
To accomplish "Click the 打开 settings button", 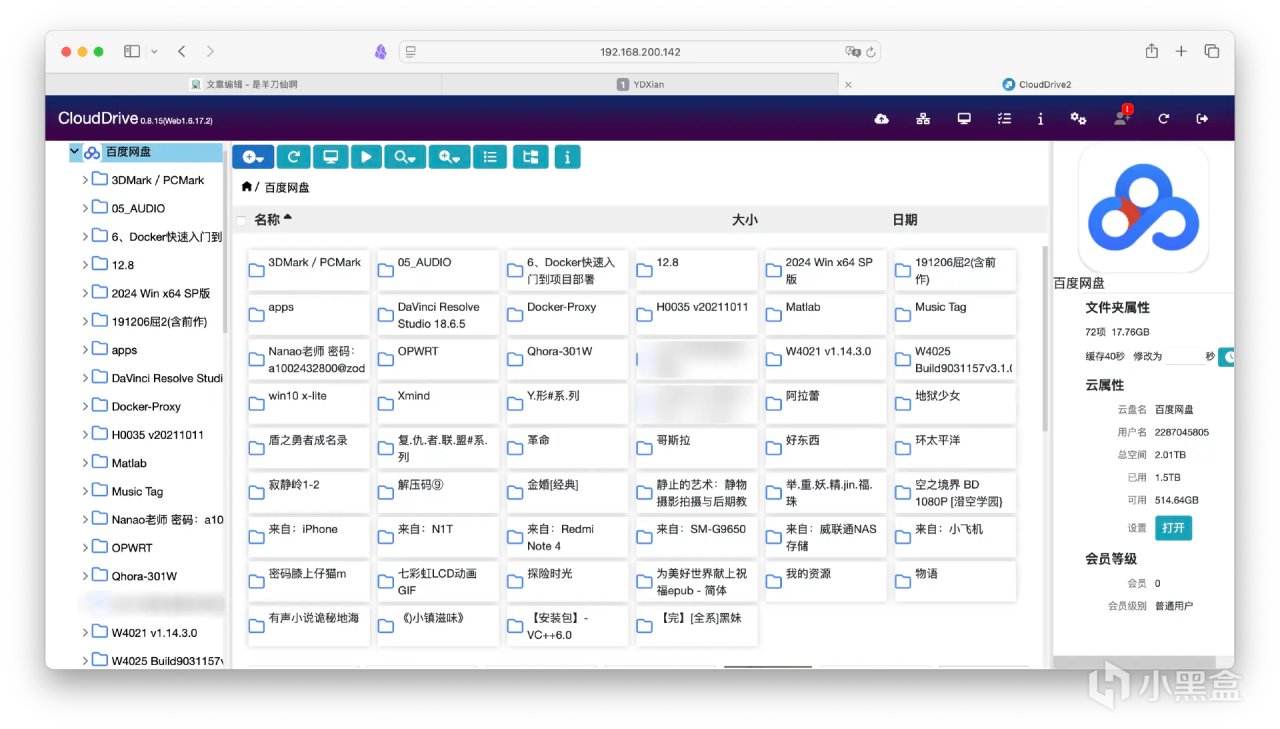I will [1173, 528].
